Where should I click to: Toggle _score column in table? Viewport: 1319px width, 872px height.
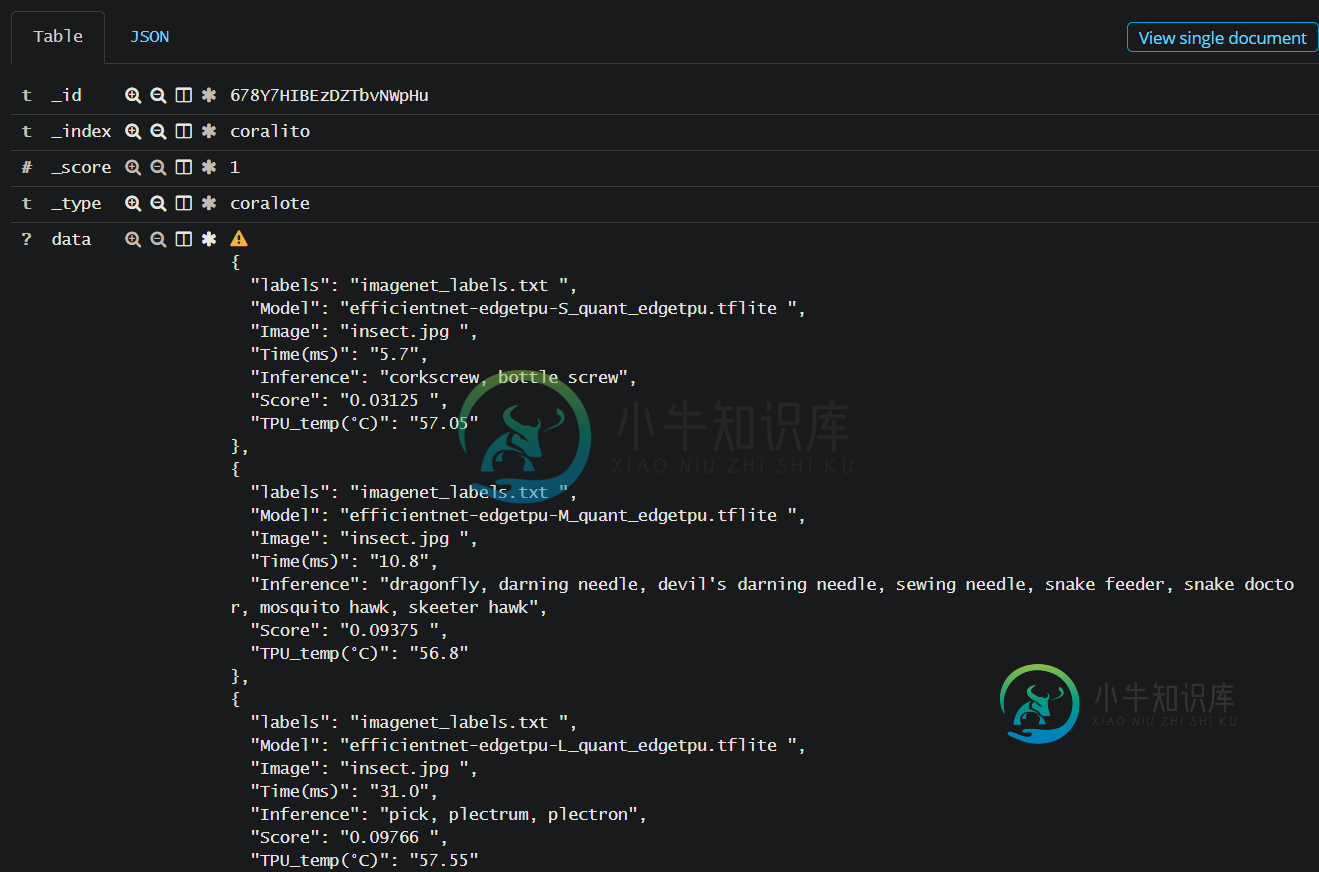(x=184, y=167)
